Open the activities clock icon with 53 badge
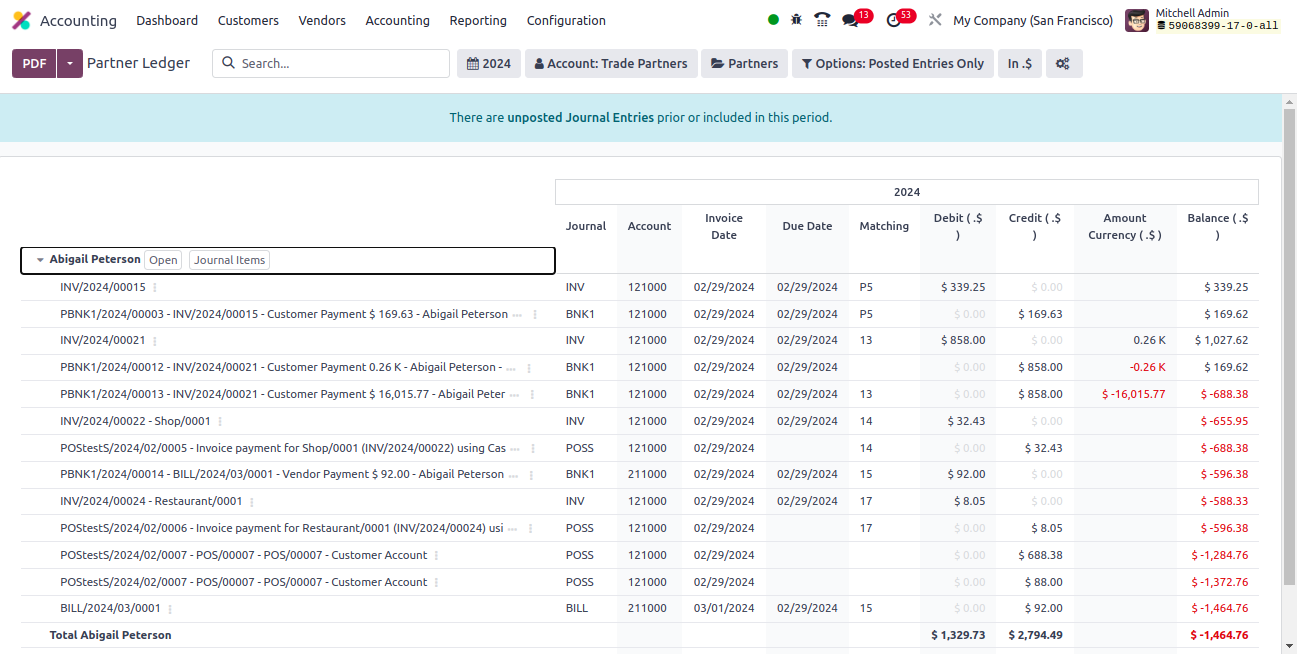This screenshot has width=1297, height=654. (893, 20)
